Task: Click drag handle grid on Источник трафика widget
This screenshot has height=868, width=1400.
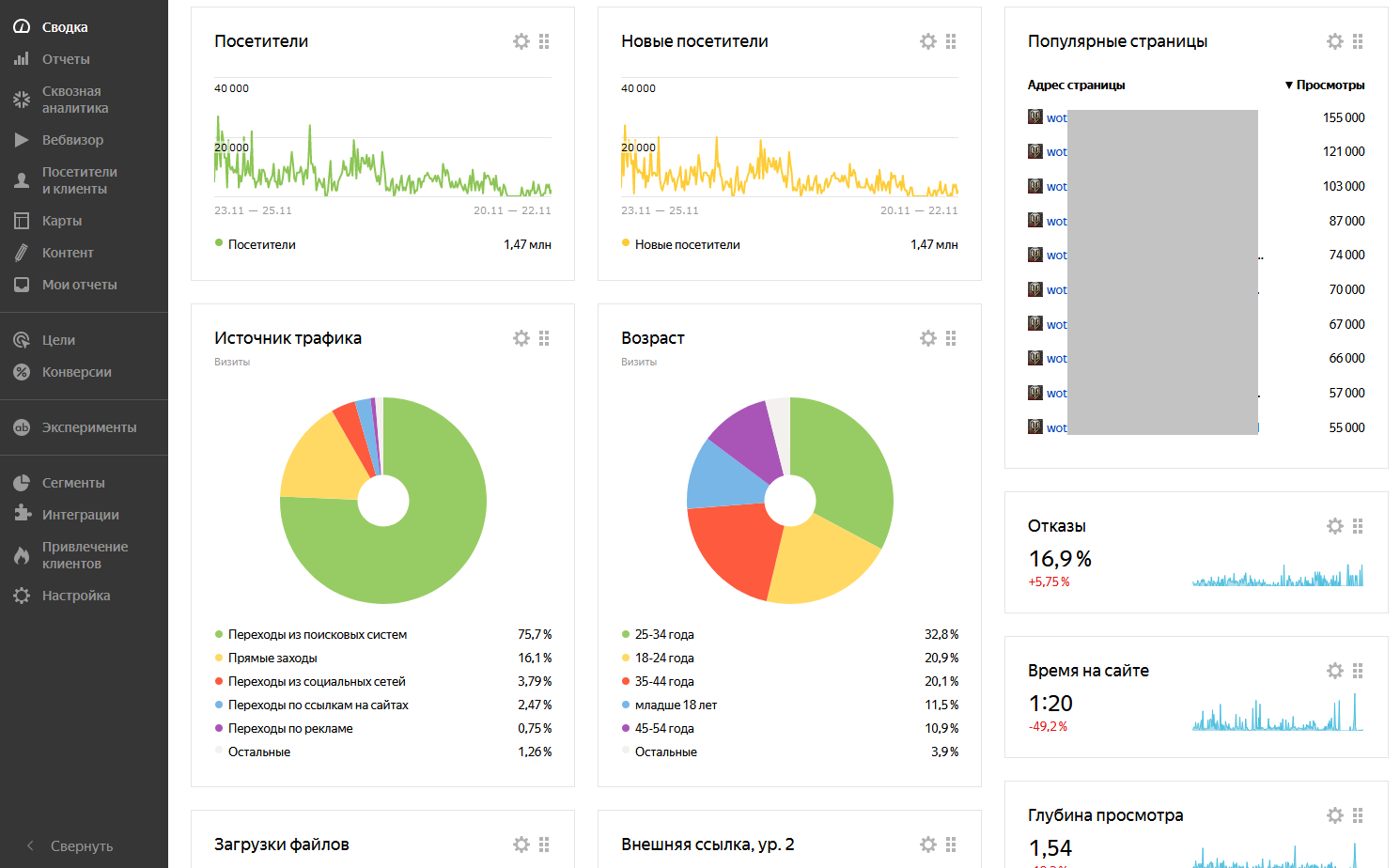Action: 544,338
